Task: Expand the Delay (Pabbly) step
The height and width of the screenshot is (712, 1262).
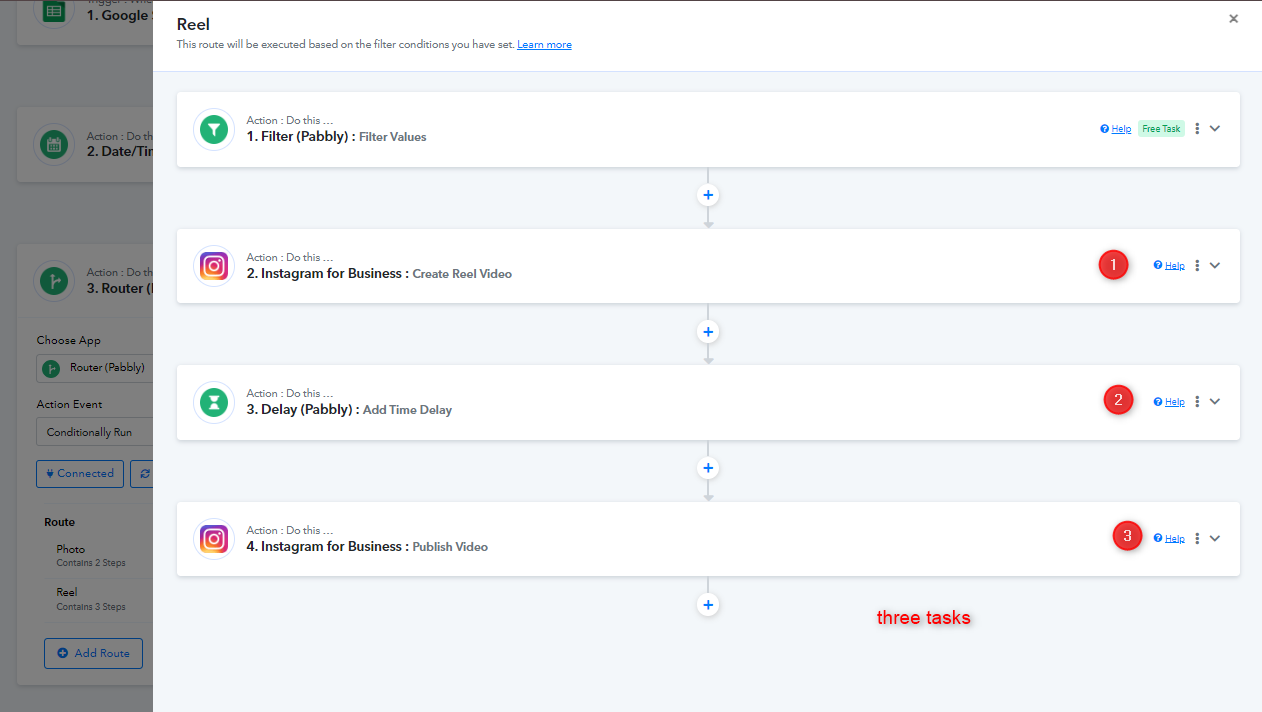Action: (1215, 402)
